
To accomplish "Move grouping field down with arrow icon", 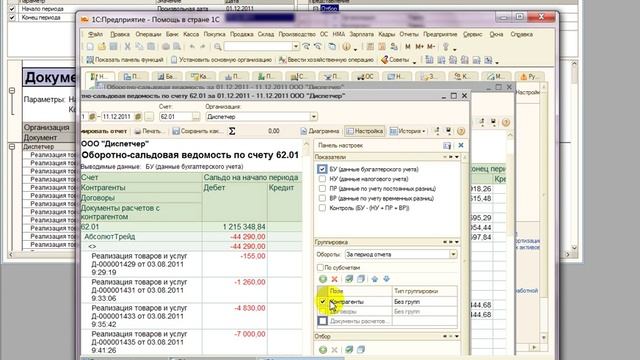I will pyautogui.click(x=386, y=279).
